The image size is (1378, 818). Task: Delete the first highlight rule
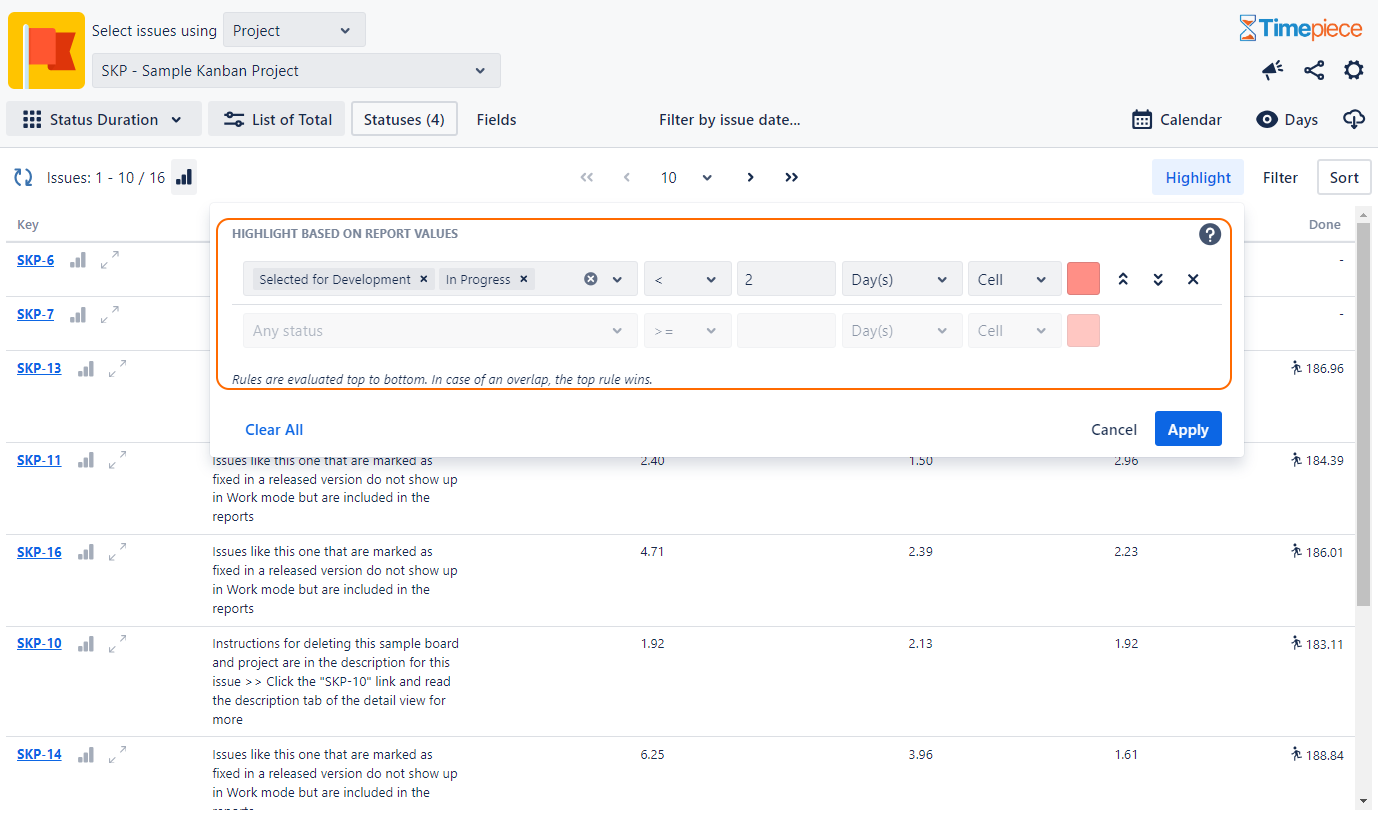(1193, 280)
